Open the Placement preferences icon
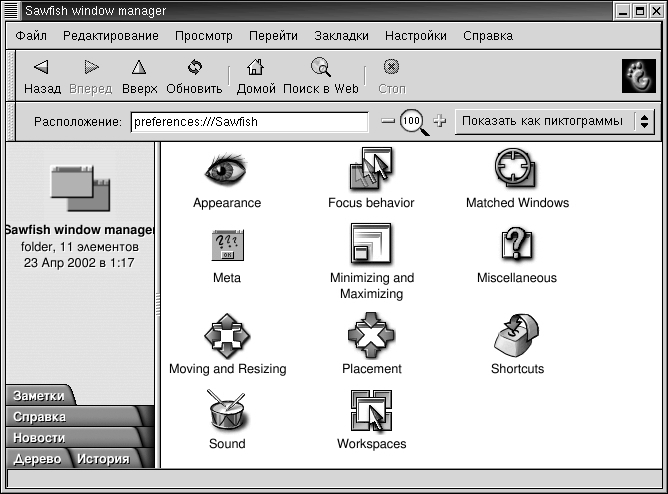The image size is (668, 494). [x=371, y=335]
